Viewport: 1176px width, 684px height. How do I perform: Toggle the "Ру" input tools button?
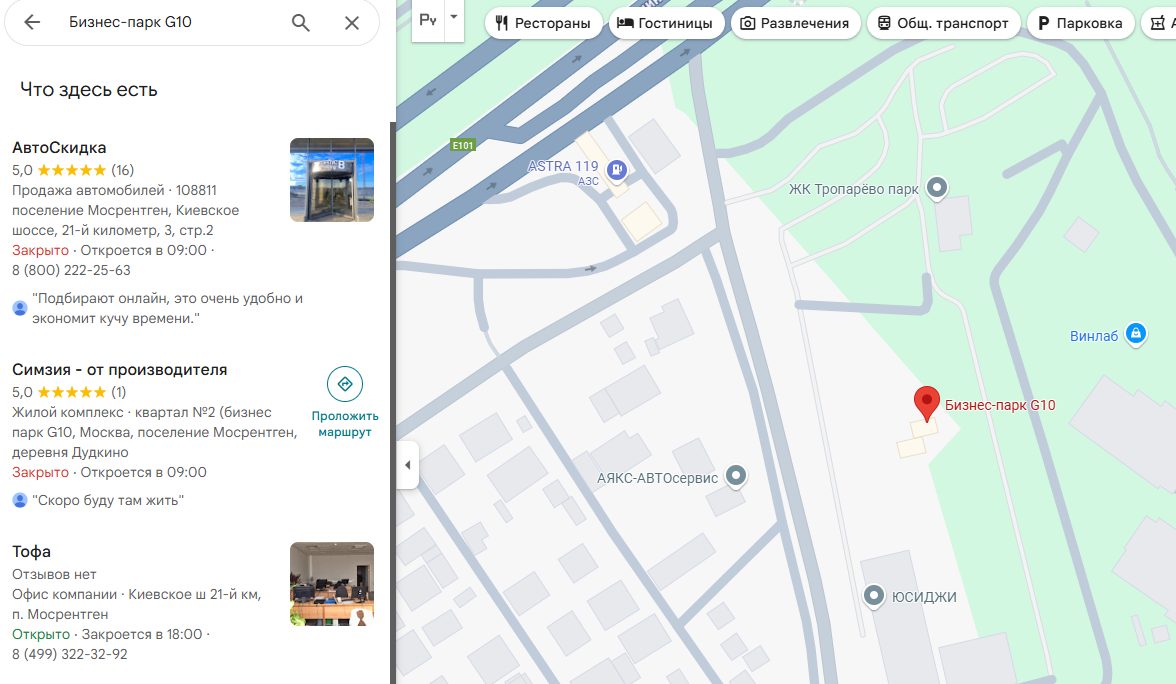pyautogui.click(x=428, y=19)
